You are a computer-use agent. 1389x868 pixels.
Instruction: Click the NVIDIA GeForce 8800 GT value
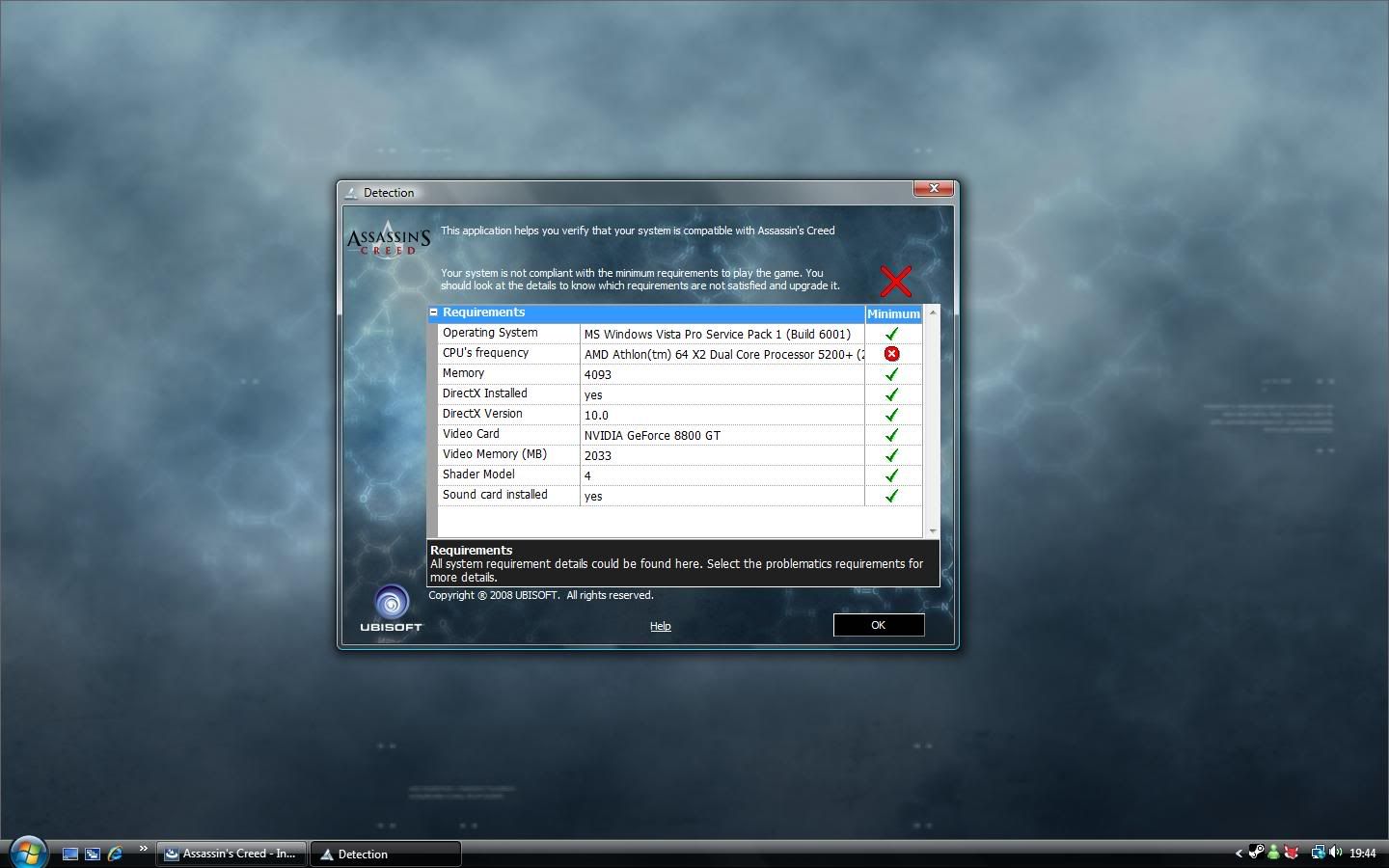click(x=652, y=436)
